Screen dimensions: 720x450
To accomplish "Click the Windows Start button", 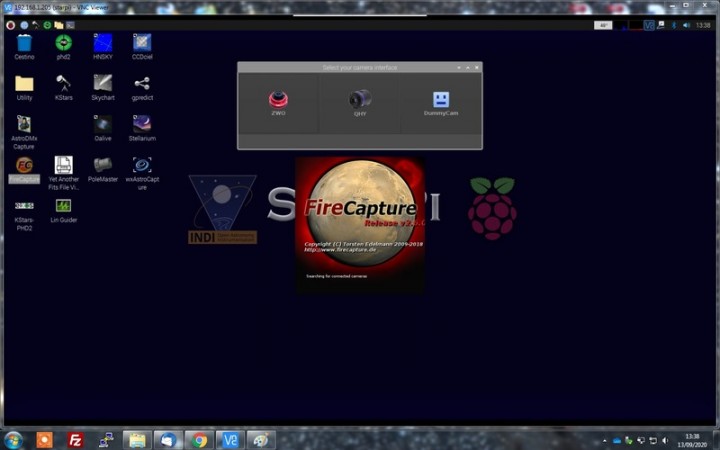I will (14, 439).
